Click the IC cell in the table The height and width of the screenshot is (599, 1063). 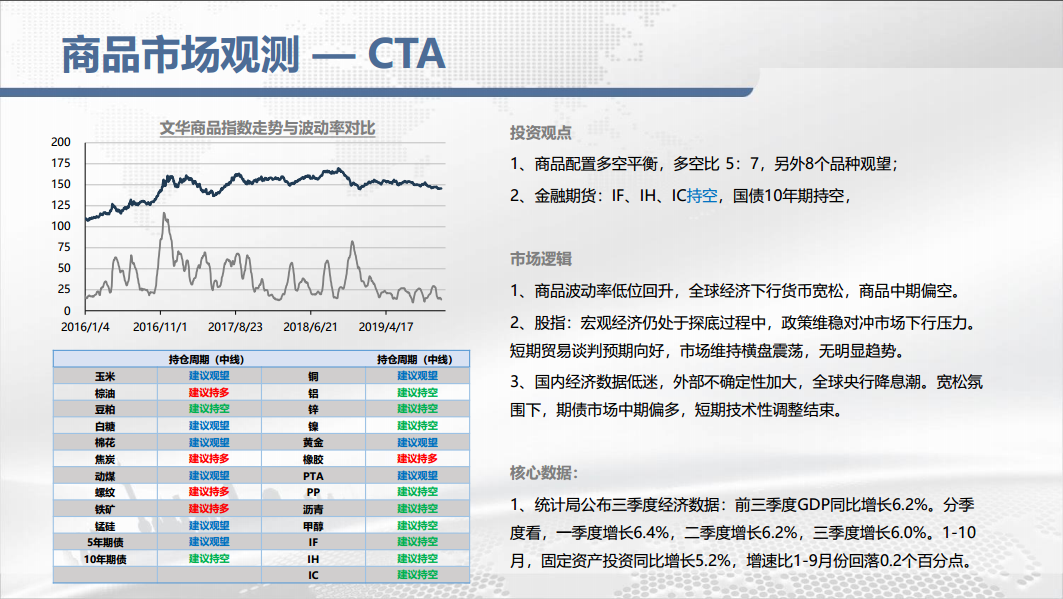[313, 575]
